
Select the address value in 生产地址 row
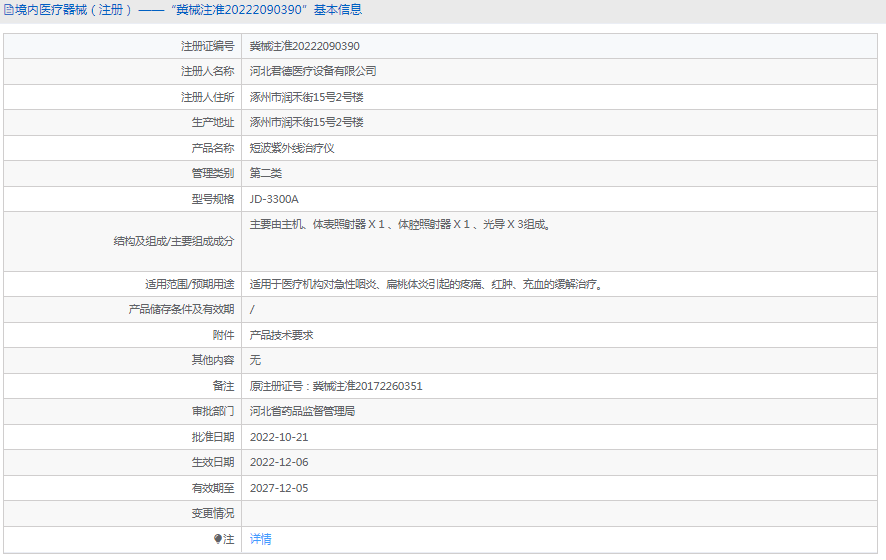coord(306,122)
